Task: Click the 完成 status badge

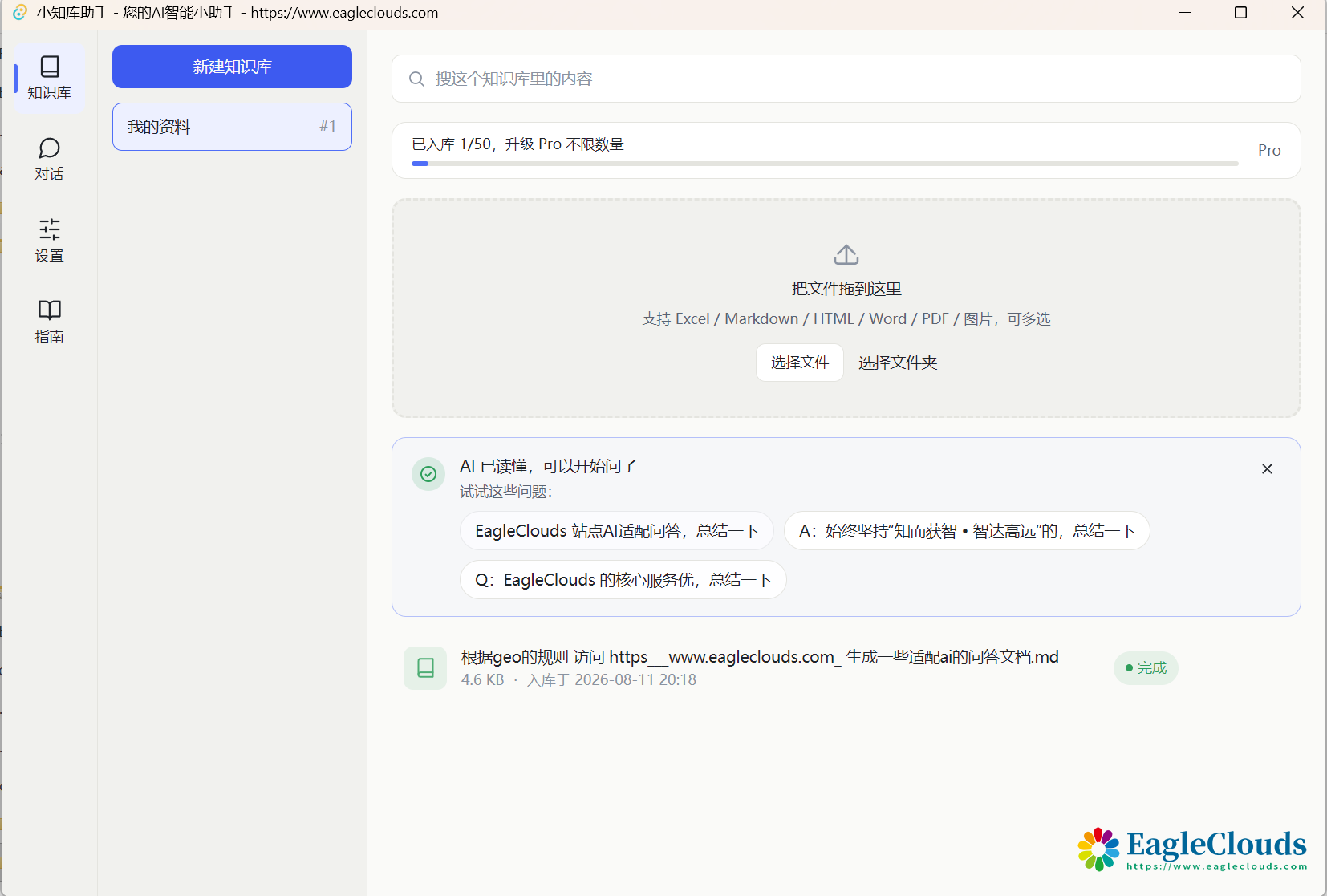Action: pos(1146,668)
